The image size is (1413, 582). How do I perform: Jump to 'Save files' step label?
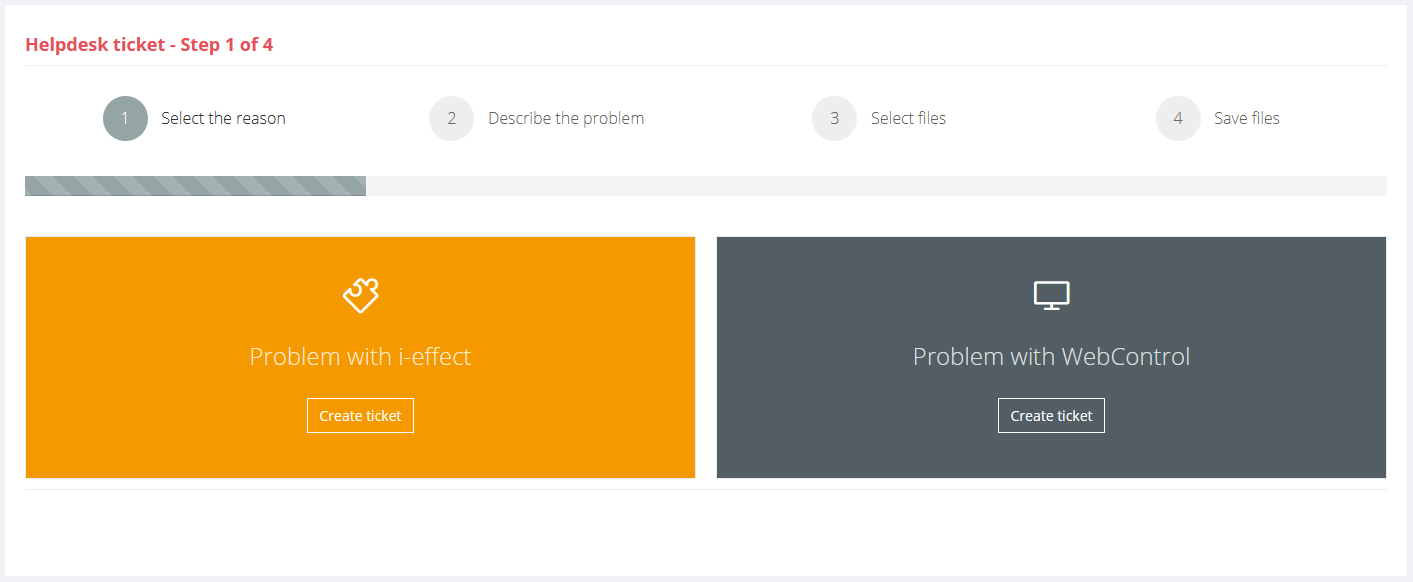click(1246, 118)
